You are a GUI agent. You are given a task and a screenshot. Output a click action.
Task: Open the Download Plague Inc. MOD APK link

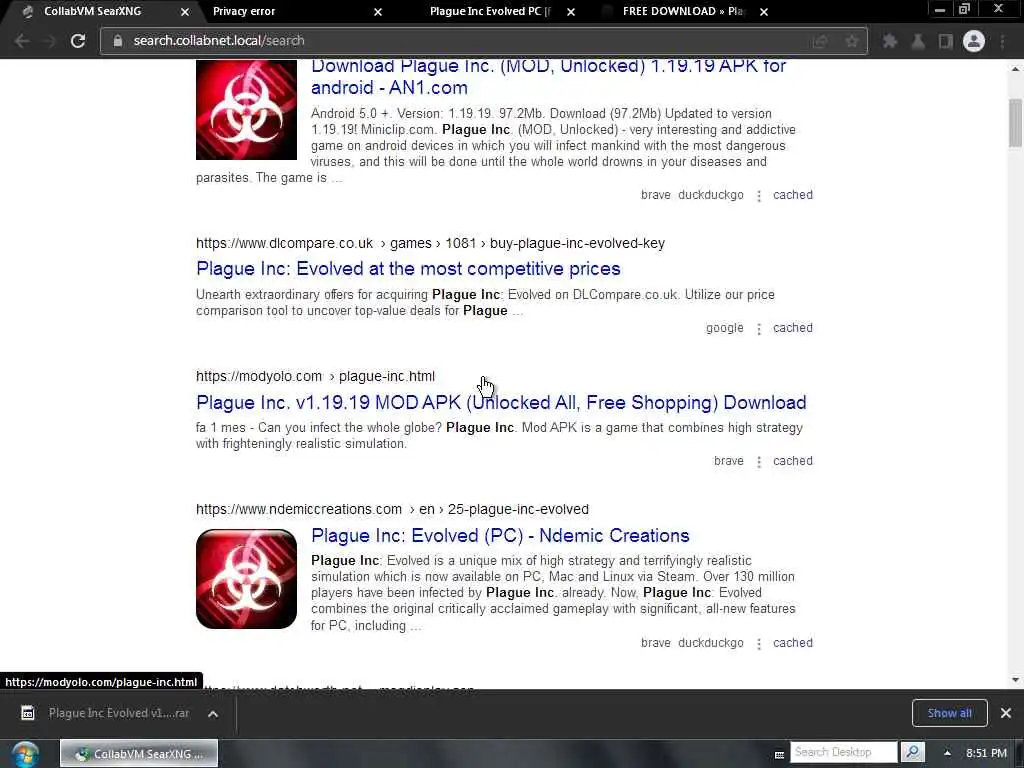click(x=548, y=76)
